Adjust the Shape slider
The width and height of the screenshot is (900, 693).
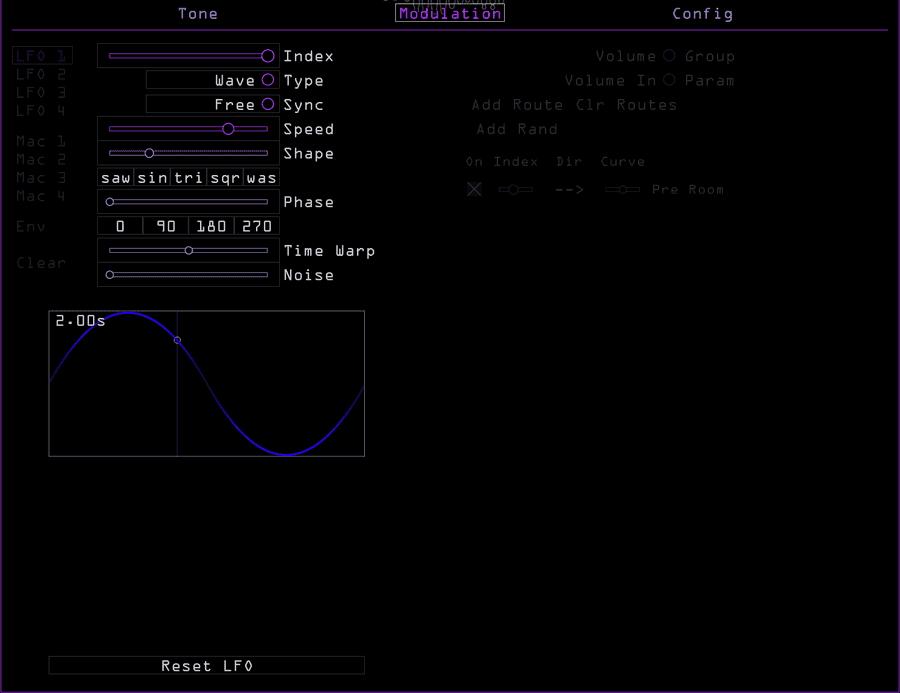(x=188, y=153)
